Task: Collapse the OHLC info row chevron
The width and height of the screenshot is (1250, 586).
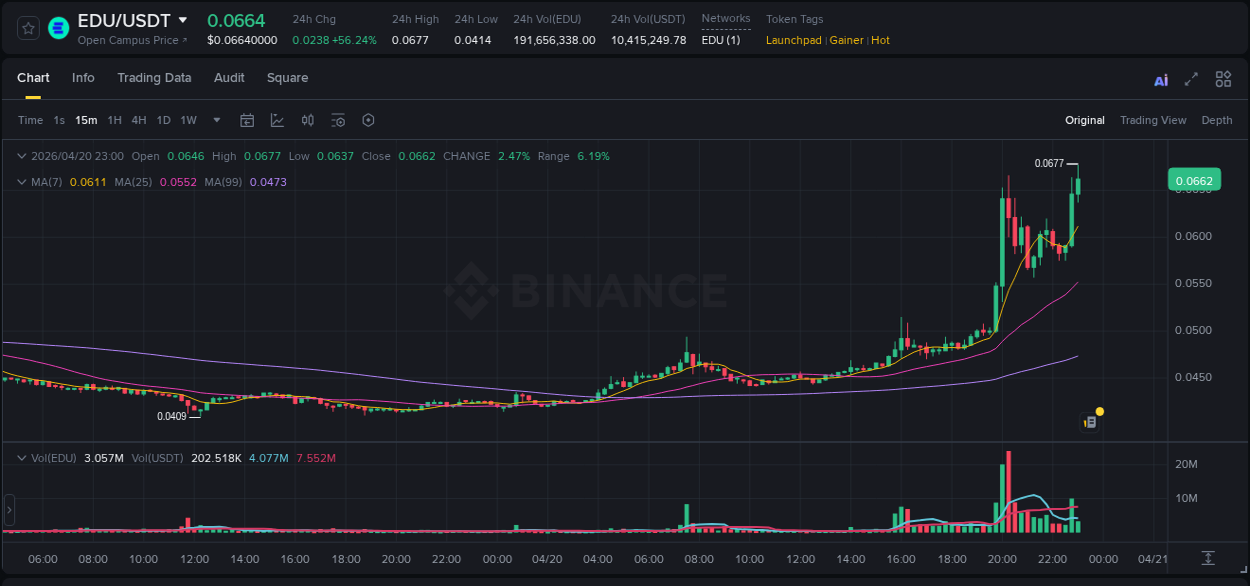Action: pyautogui.click(x=20, y=156)
